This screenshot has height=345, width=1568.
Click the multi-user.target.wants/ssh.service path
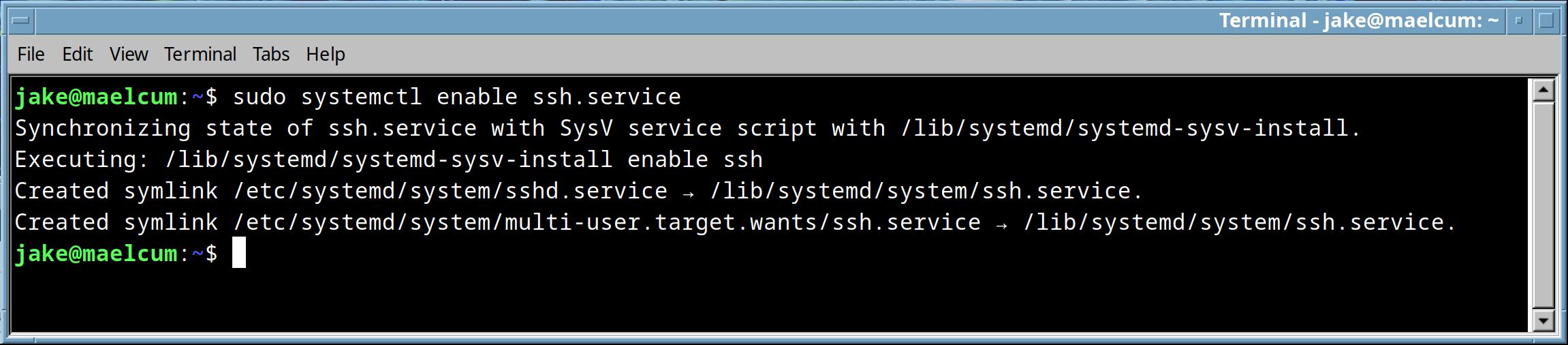pyautogui.click(x=742, y=222)
